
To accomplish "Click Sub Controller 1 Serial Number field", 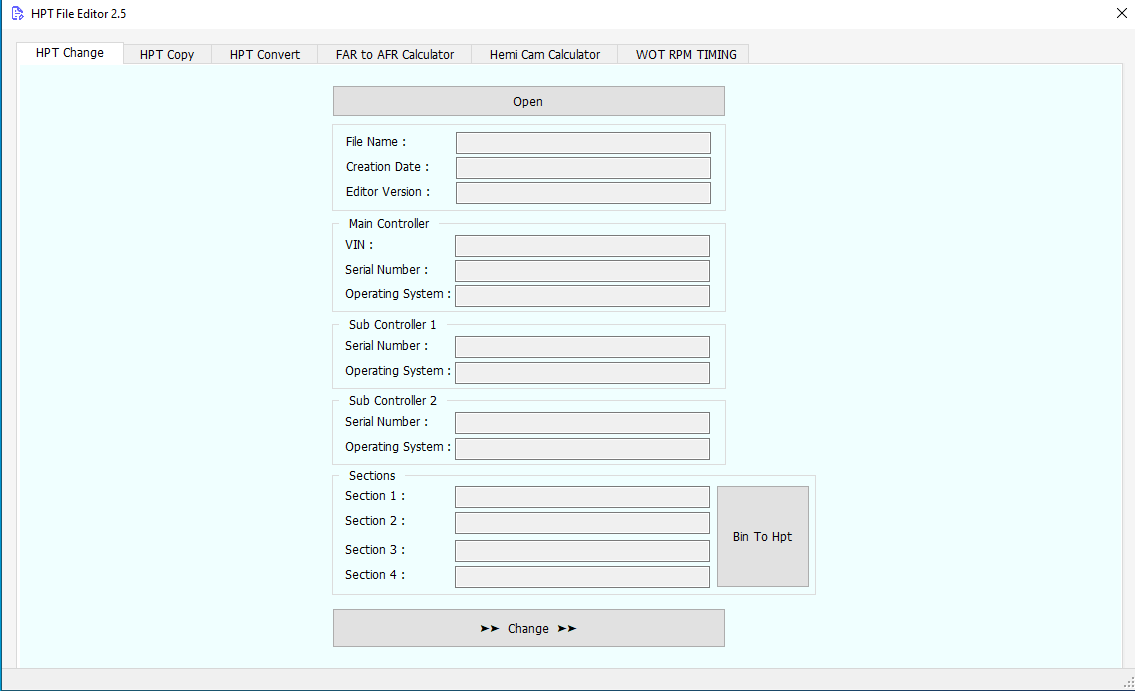I will [x=583, y=347].
